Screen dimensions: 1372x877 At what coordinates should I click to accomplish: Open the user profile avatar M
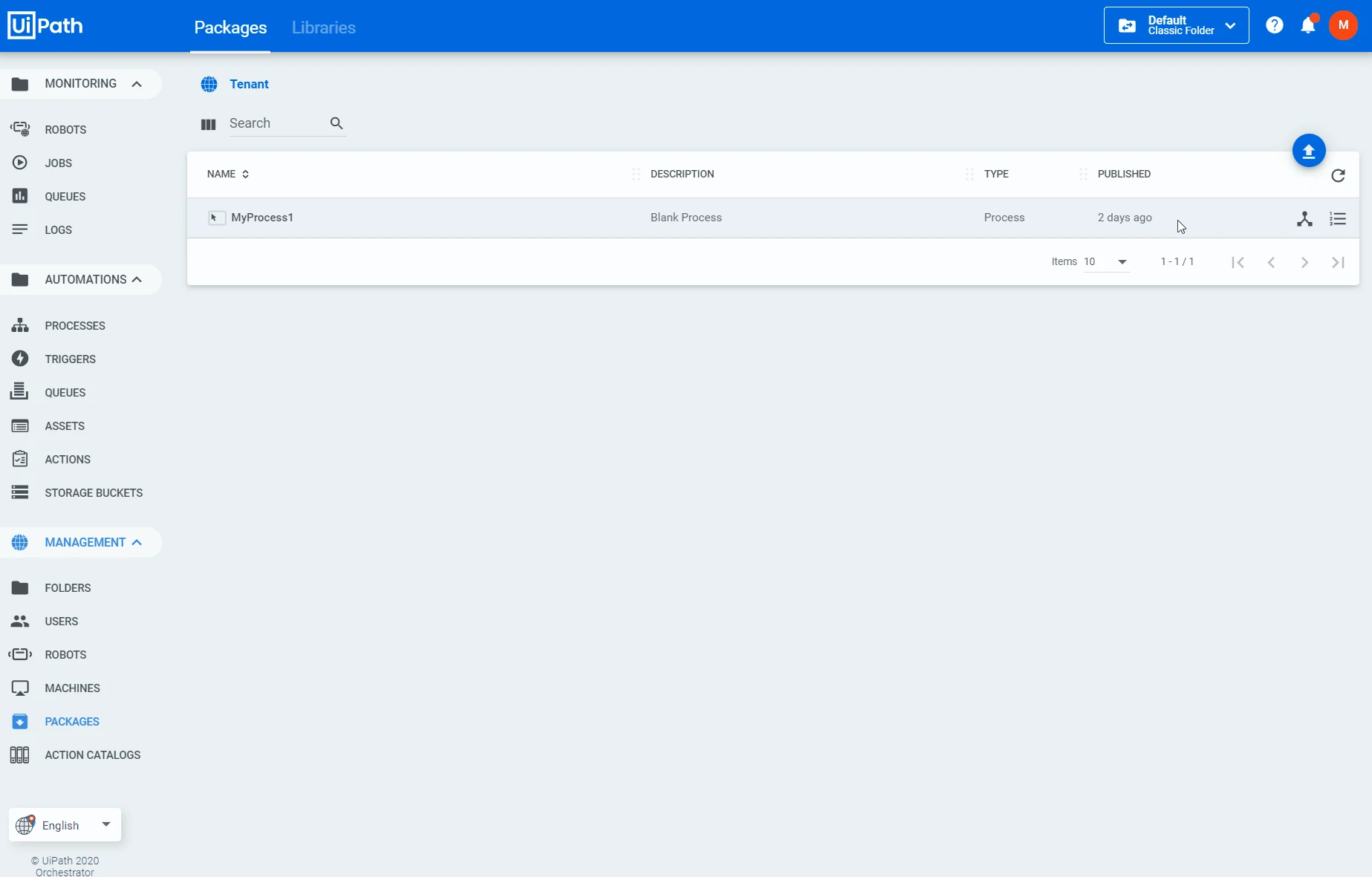[1343, 26]
